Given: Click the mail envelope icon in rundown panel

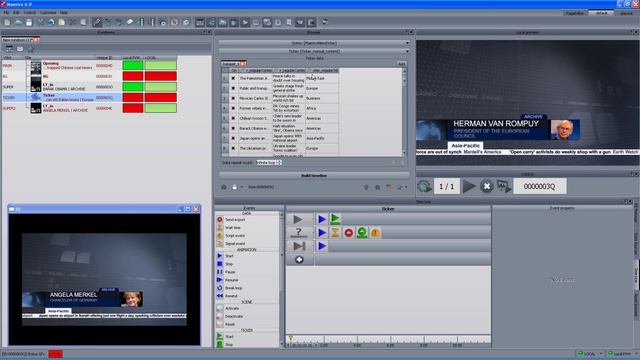Looking at the screenshot, I should pyautogui.click(x=20, y=49).
